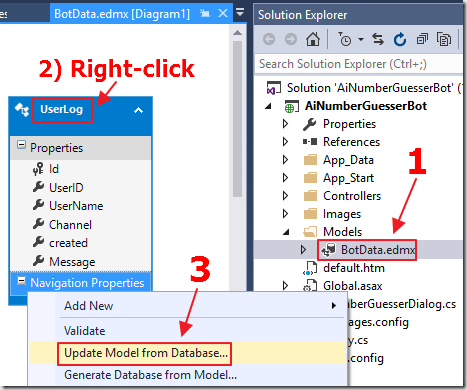Expand the Images folder
Viewport: 467px width, 390px height.
tap(285, 214)
